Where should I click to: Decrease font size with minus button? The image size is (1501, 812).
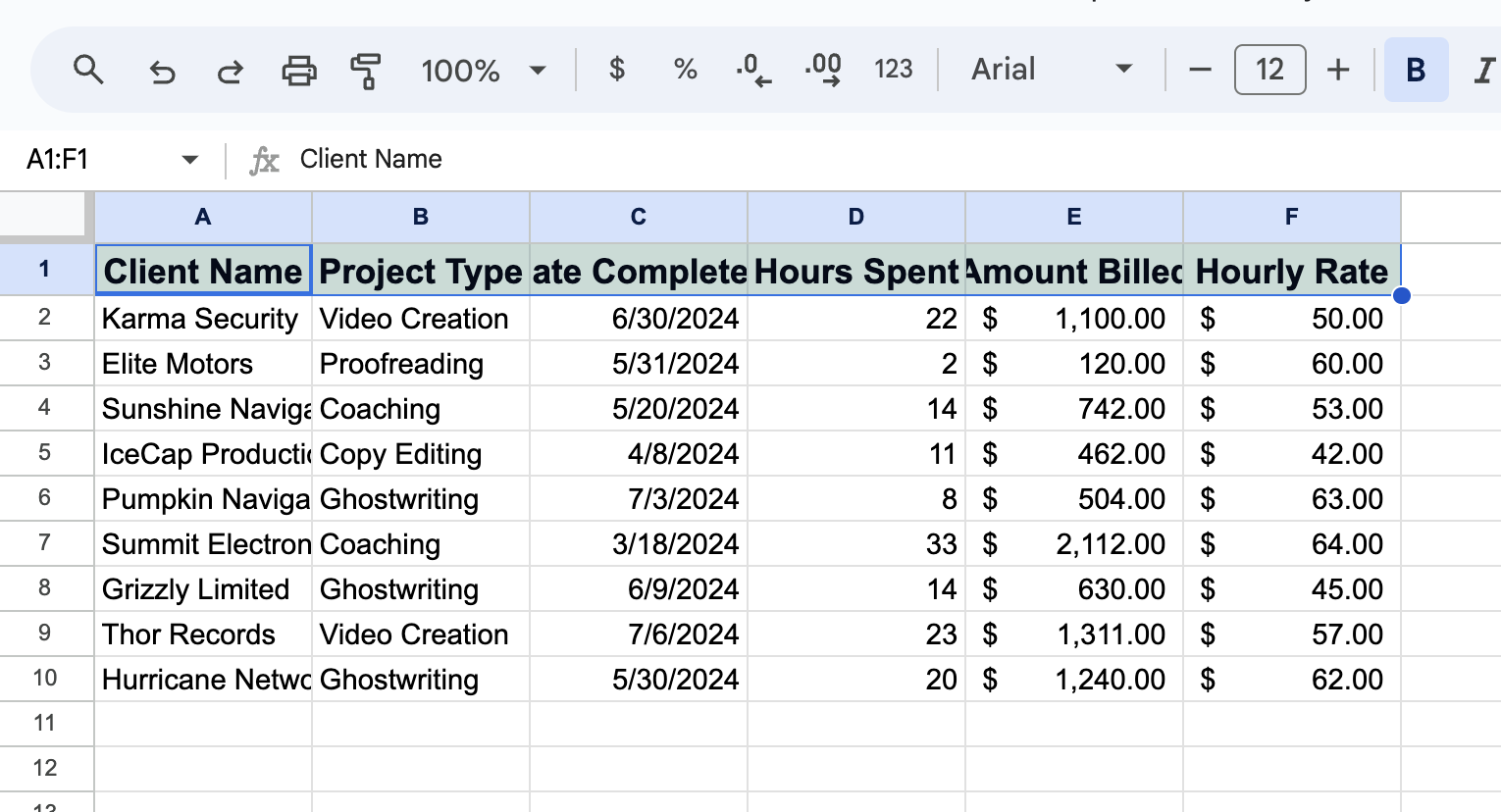click(1201, 70)
